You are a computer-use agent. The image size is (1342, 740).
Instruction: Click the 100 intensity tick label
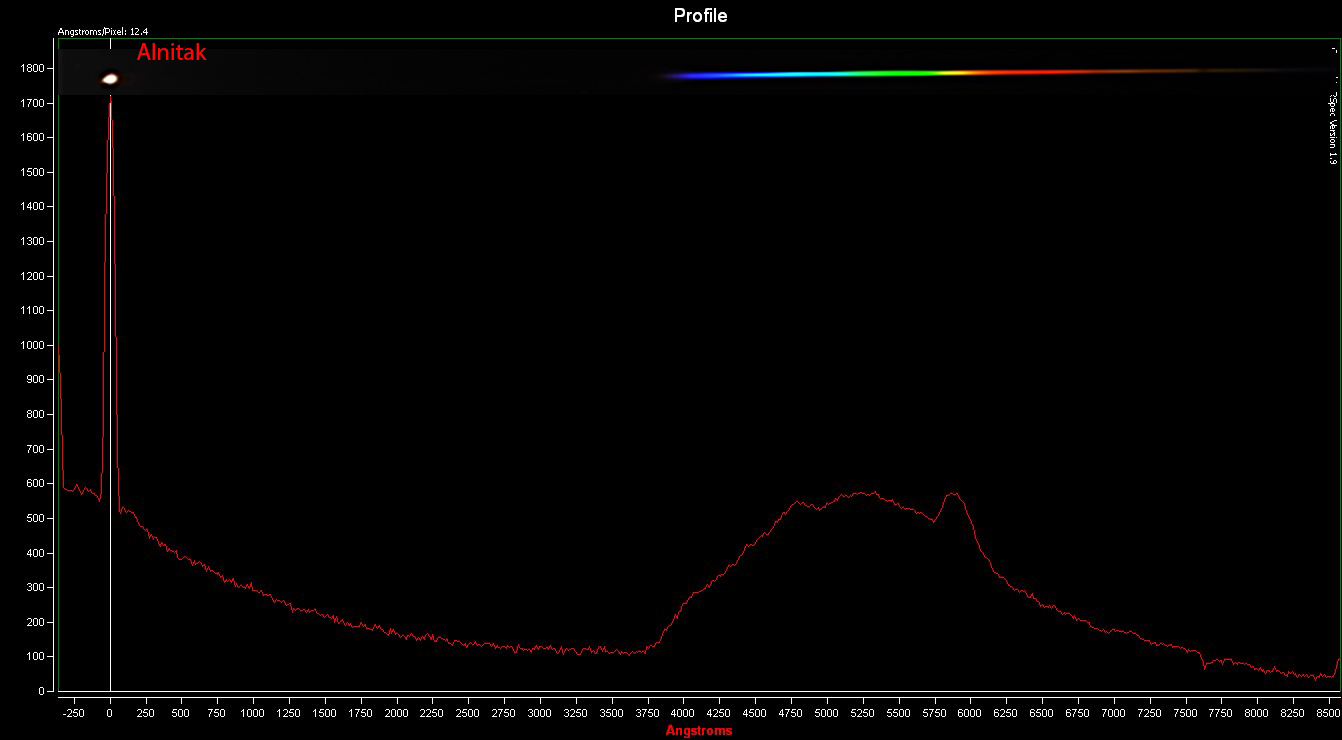[x=37, y=655]
